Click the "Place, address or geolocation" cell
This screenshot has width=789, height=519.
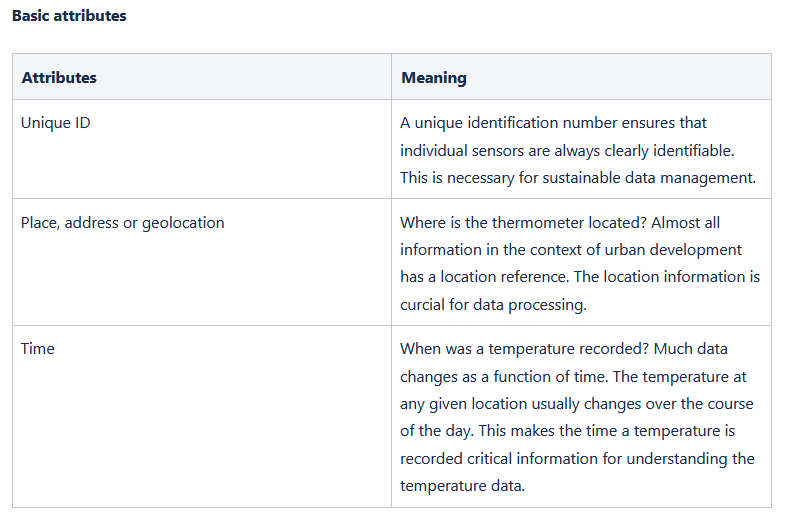tap(123, 222)
